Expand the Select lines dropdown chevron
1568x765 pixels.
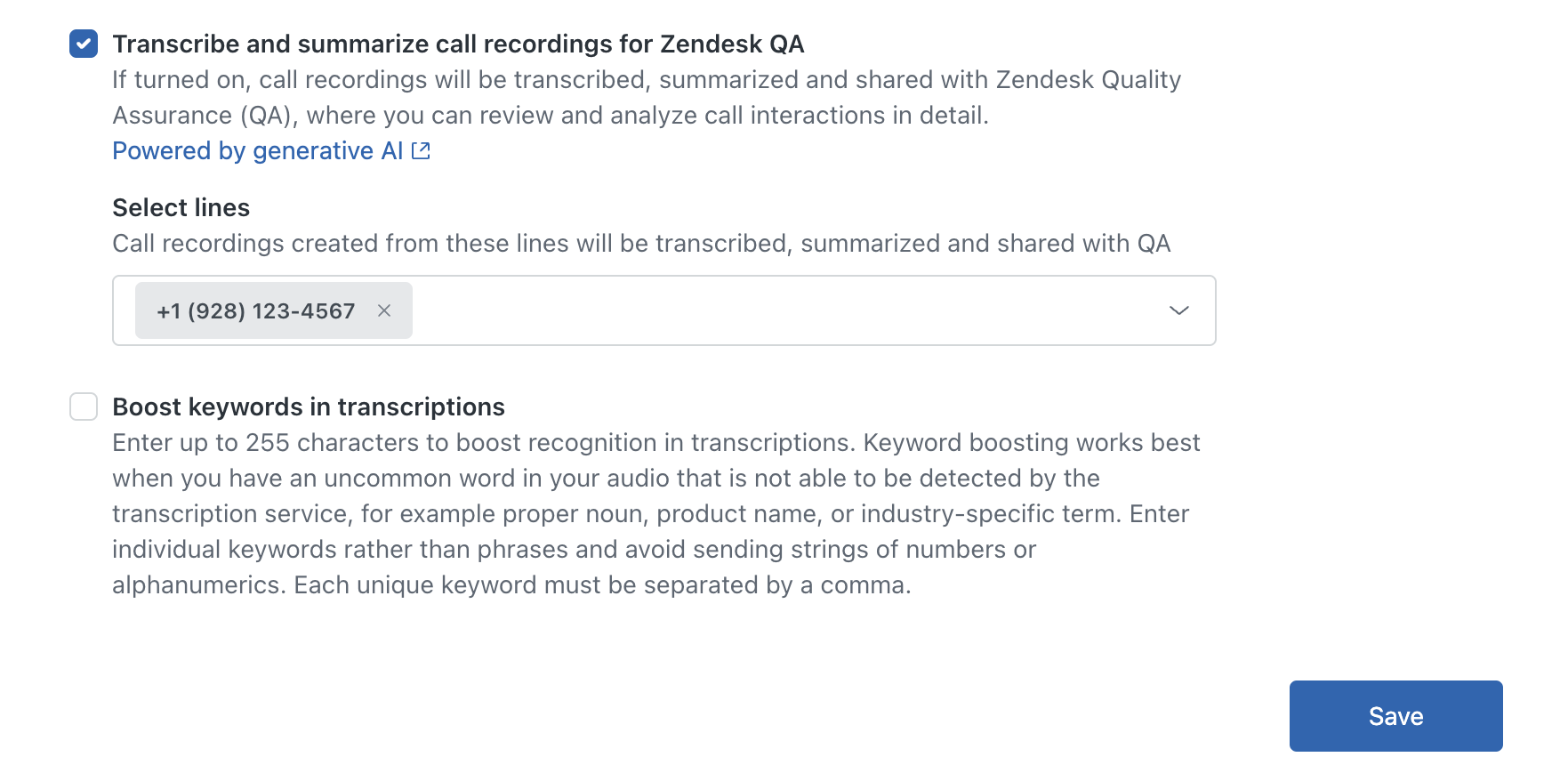[1178, 310]
